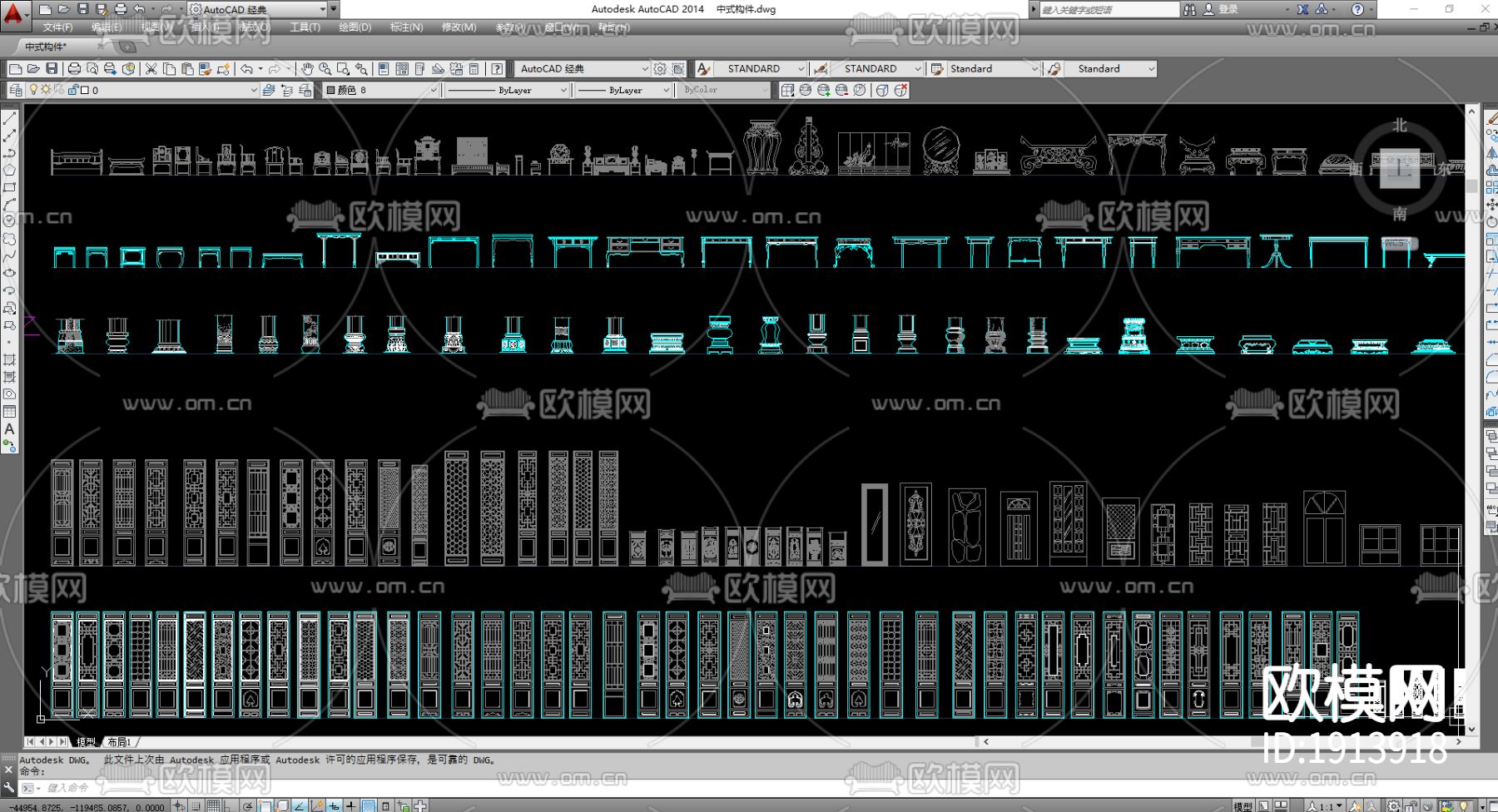Click the keyword search input field
Image resolution: width=1498 pixels, height=812 pixels.
1107,9
